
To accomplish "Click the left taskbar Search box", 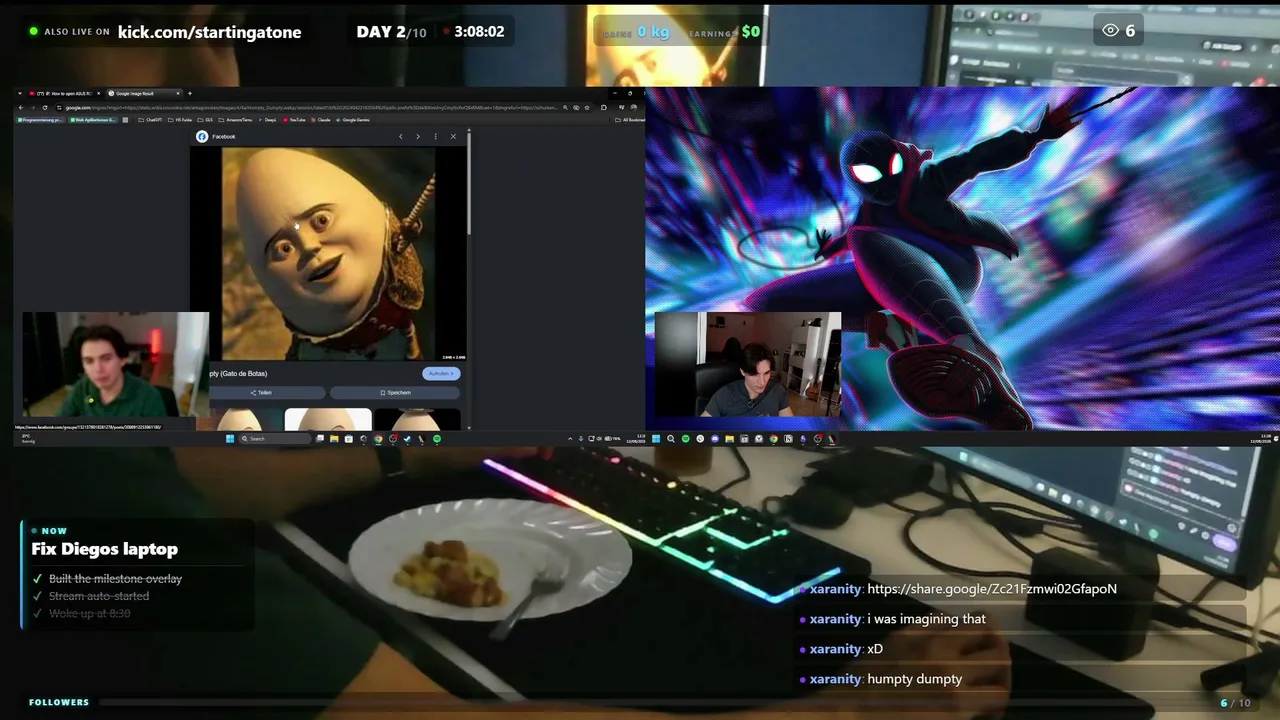I will [274, 438].
